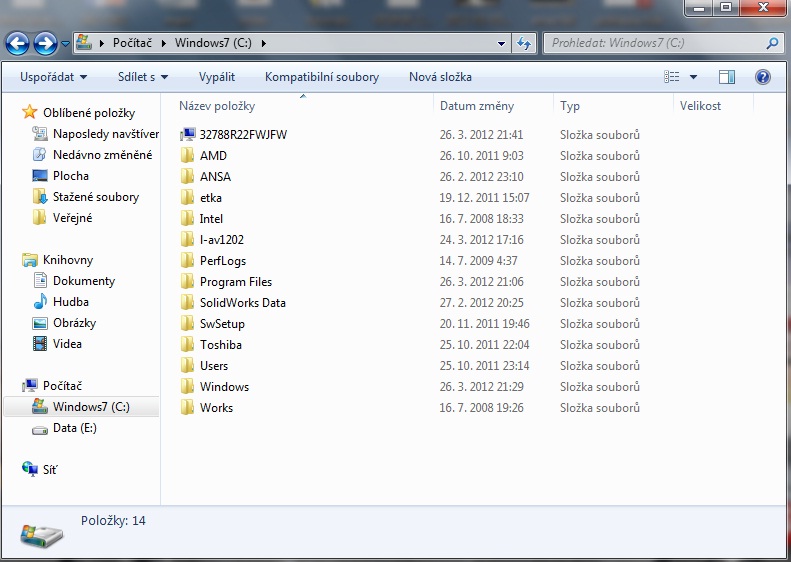Select the Oblíbené položky star icon

click(x=30, y=112)
